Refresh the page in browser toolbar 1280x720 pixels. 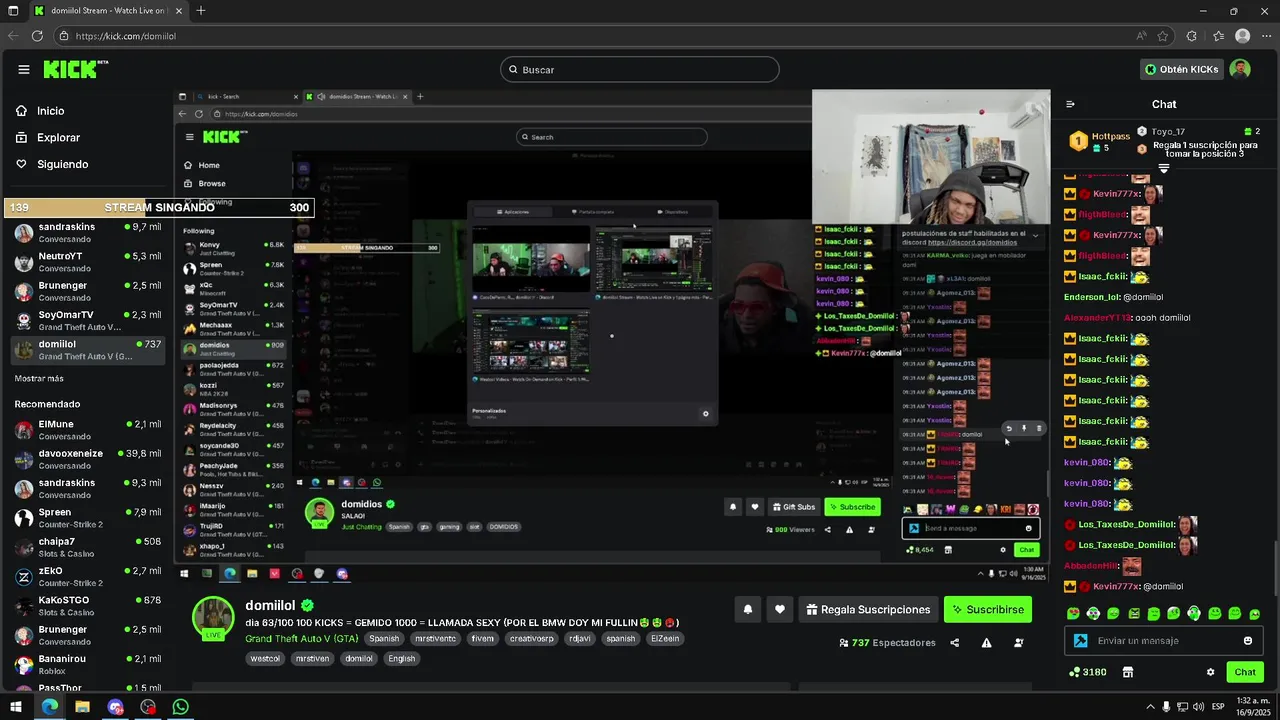tap(37, 36)
